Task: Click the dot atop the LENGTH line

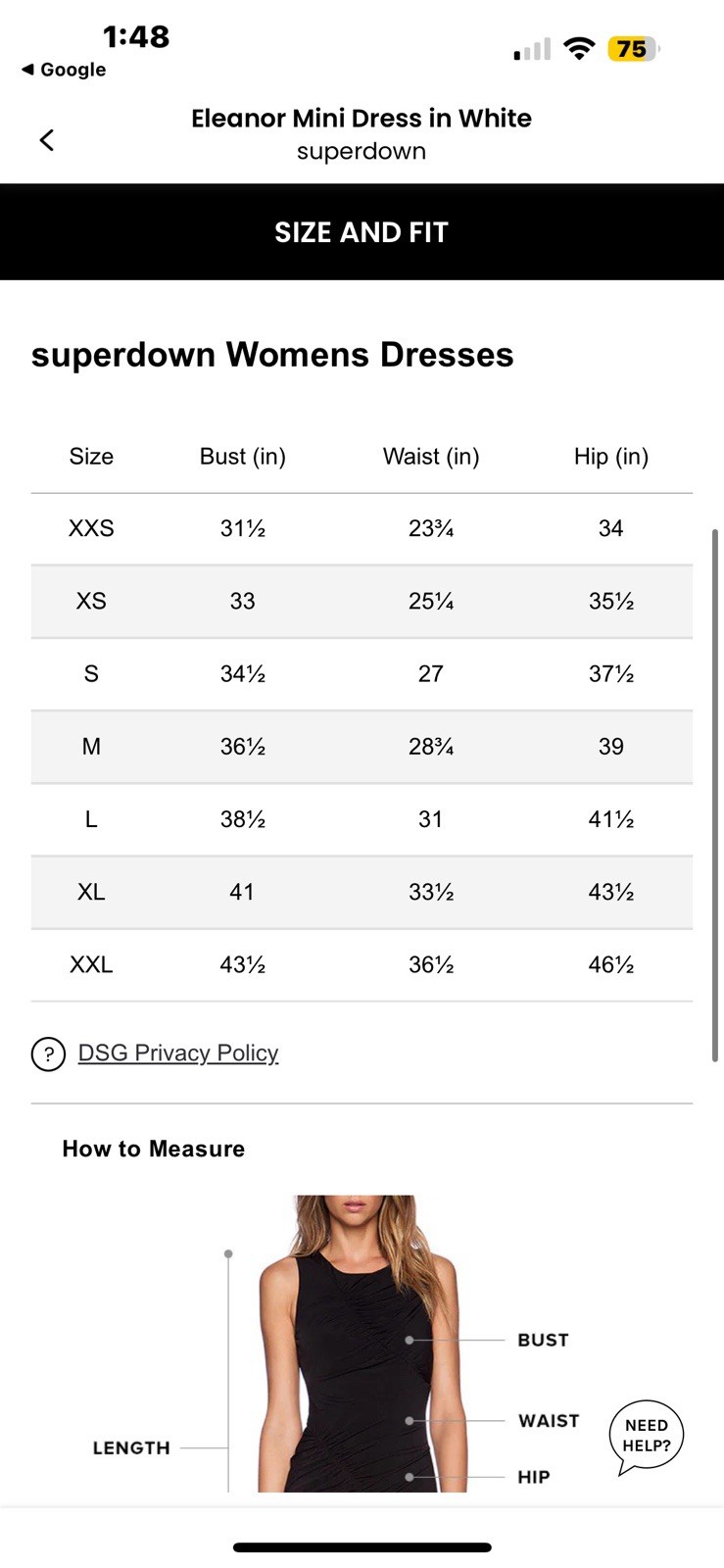Action: [228, 1253]
